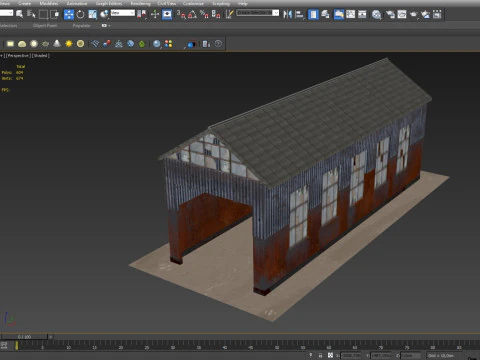
Task: Open the Graph Editors menu
Action: pyautogui.click(x=109, y=3)
